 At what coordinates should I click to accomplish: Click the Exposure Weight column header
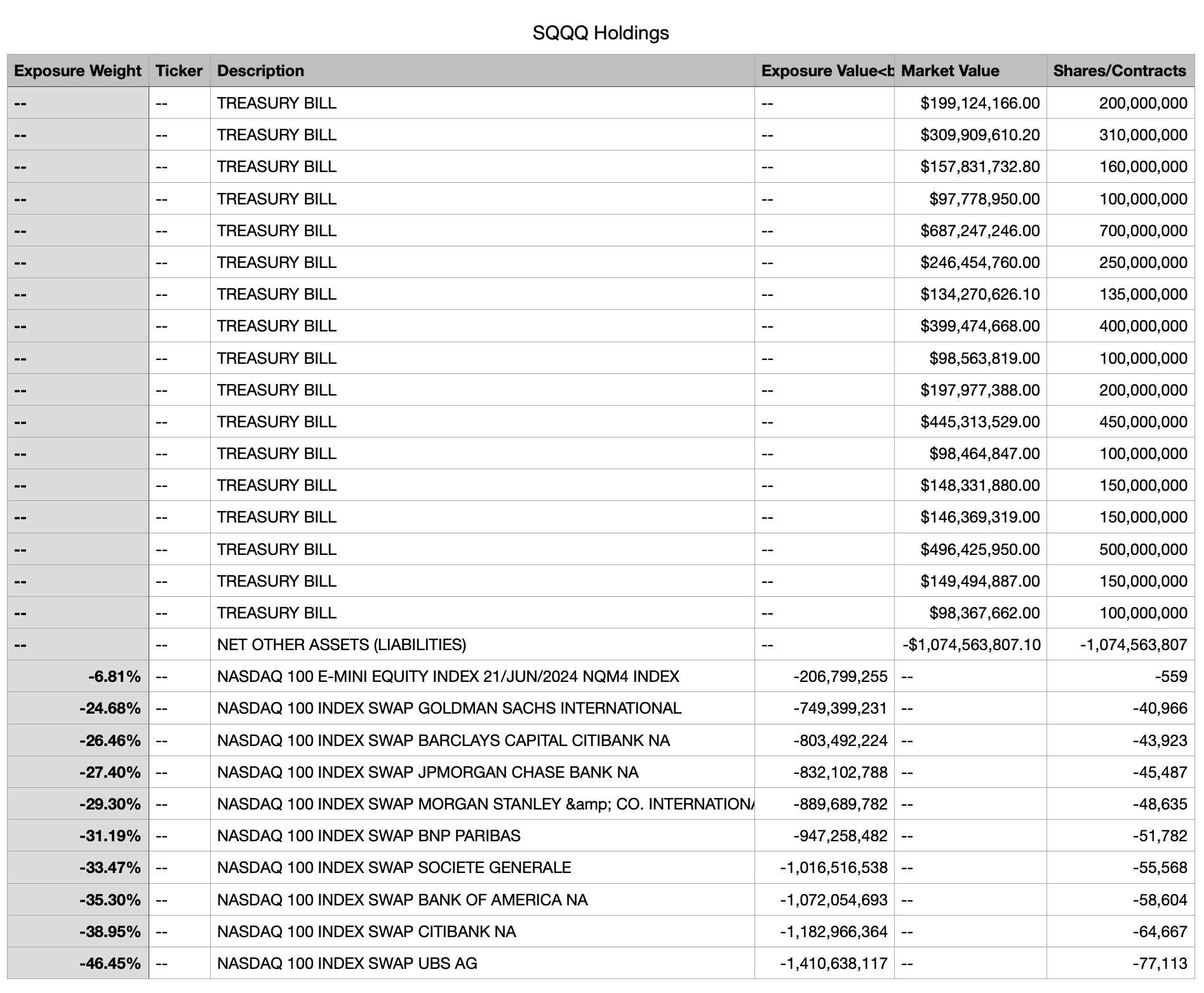pos(77,70)
